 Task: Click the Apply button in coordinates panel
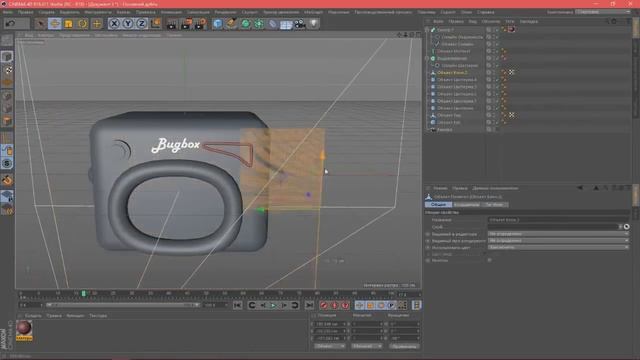[x=404, y=346]
